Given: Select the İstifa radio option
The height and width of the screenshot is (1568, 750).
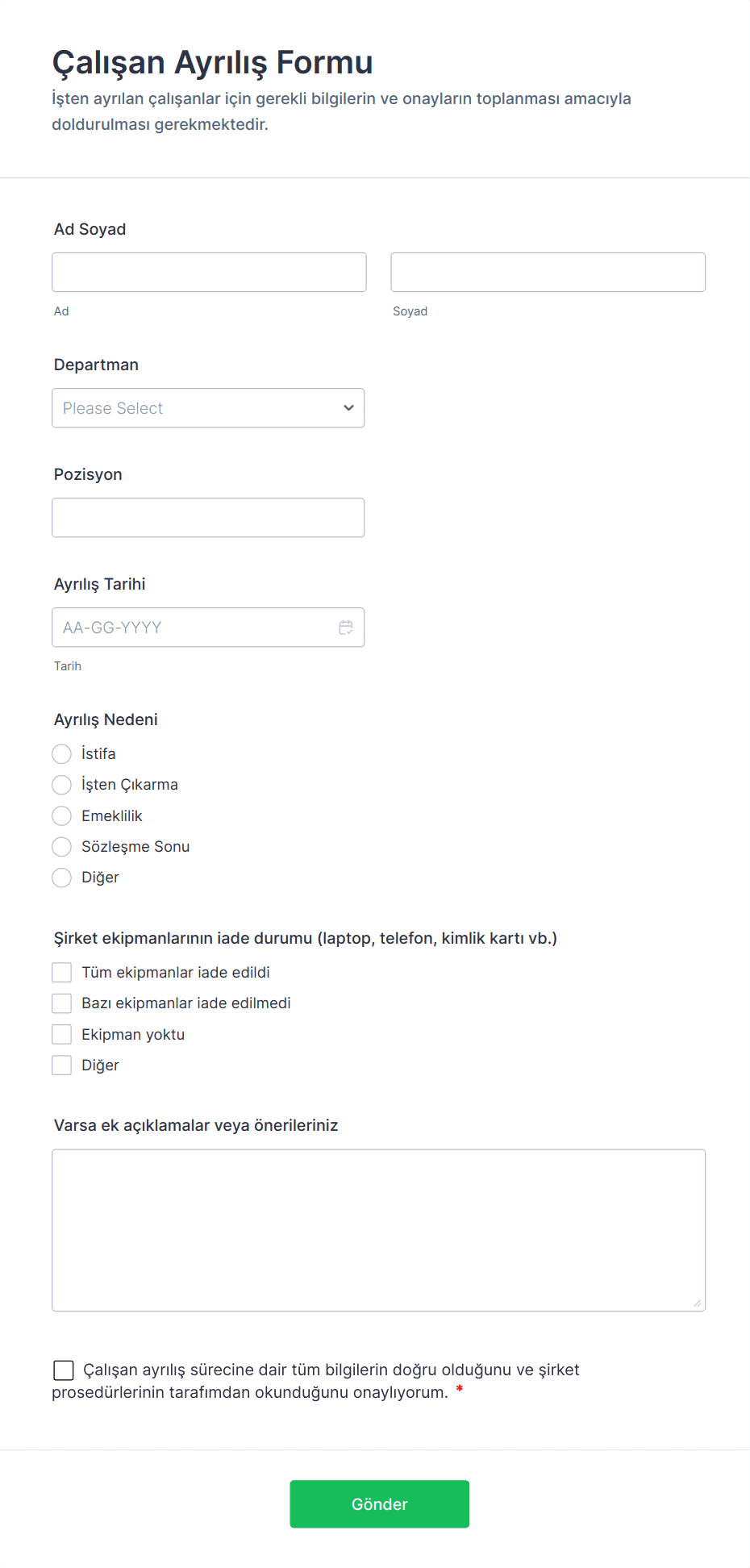Looking at the screenshot, I should click(62, 754).
